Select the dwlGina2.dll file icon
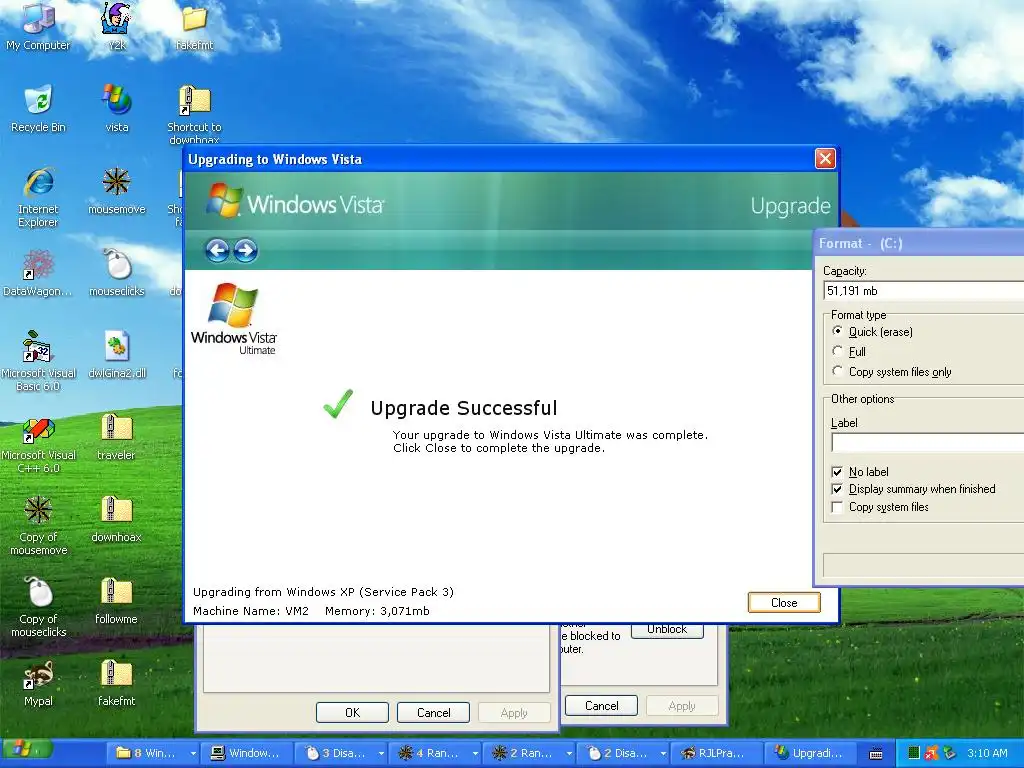Image resolution: width=1024 pixels, height=768 pixels. (x=117, y=355)
